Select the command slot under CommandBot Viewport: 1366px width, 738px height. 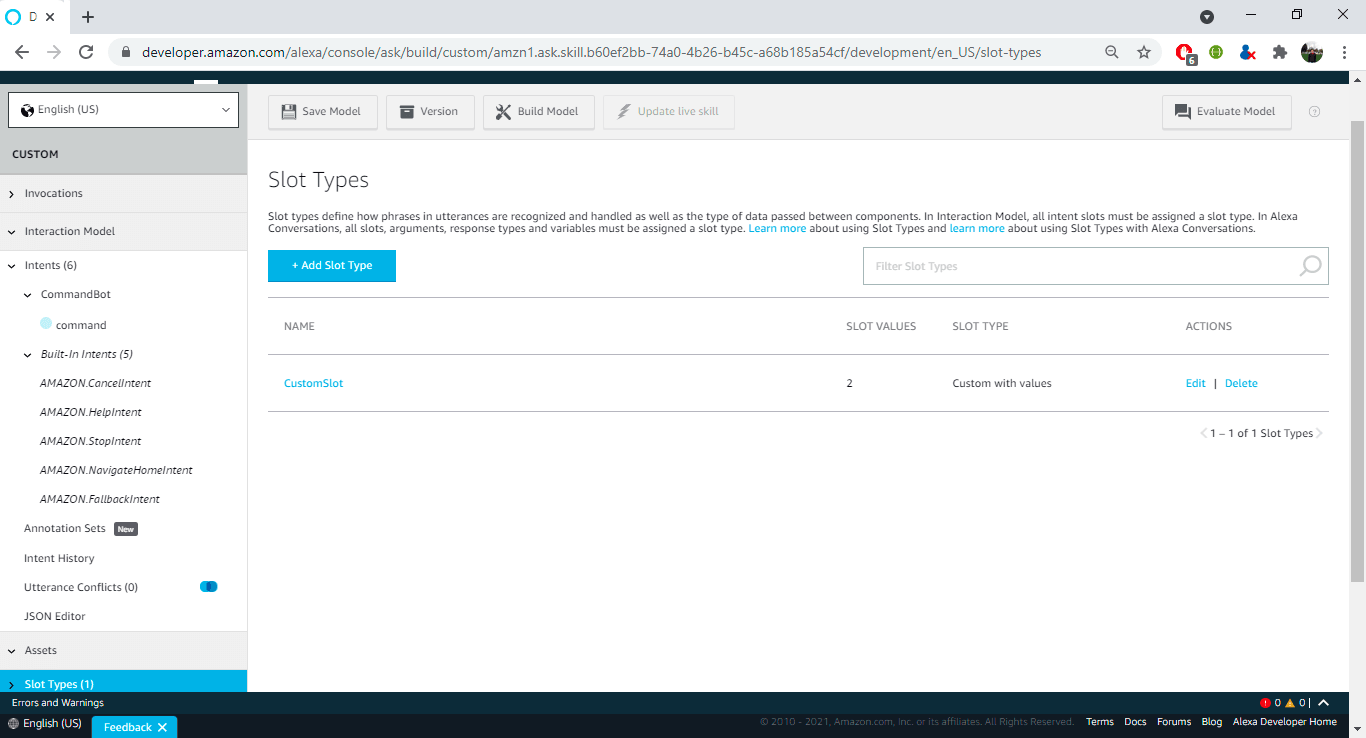pos(81,325)
